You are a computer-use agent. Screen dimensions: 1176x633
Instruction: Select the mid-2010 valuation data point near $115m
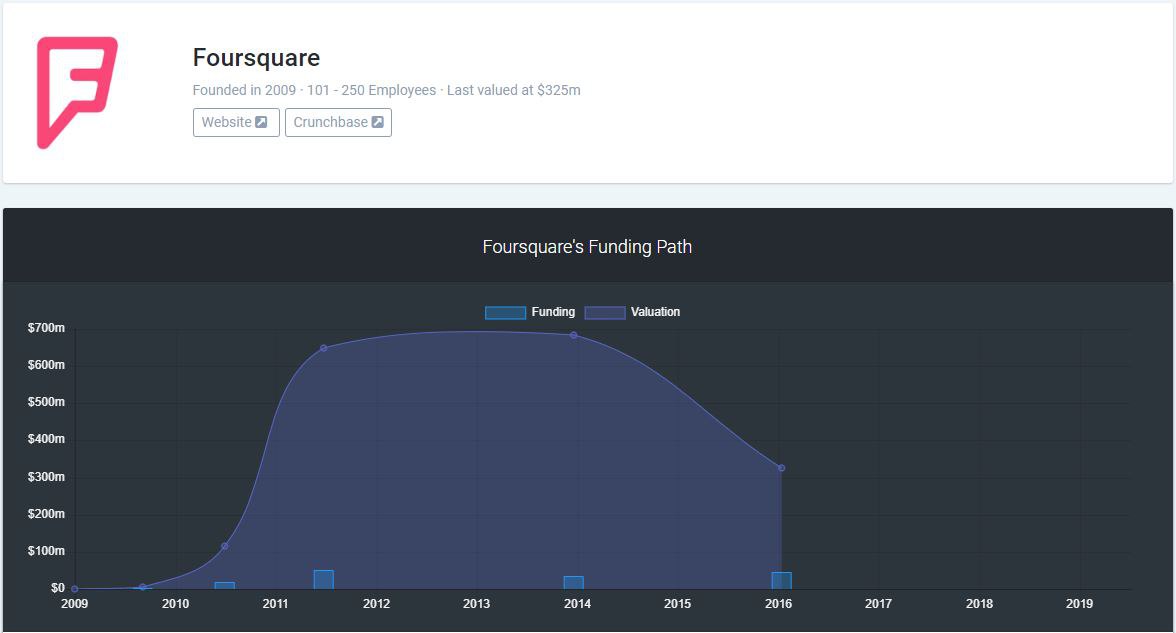(x=224, y=546)
